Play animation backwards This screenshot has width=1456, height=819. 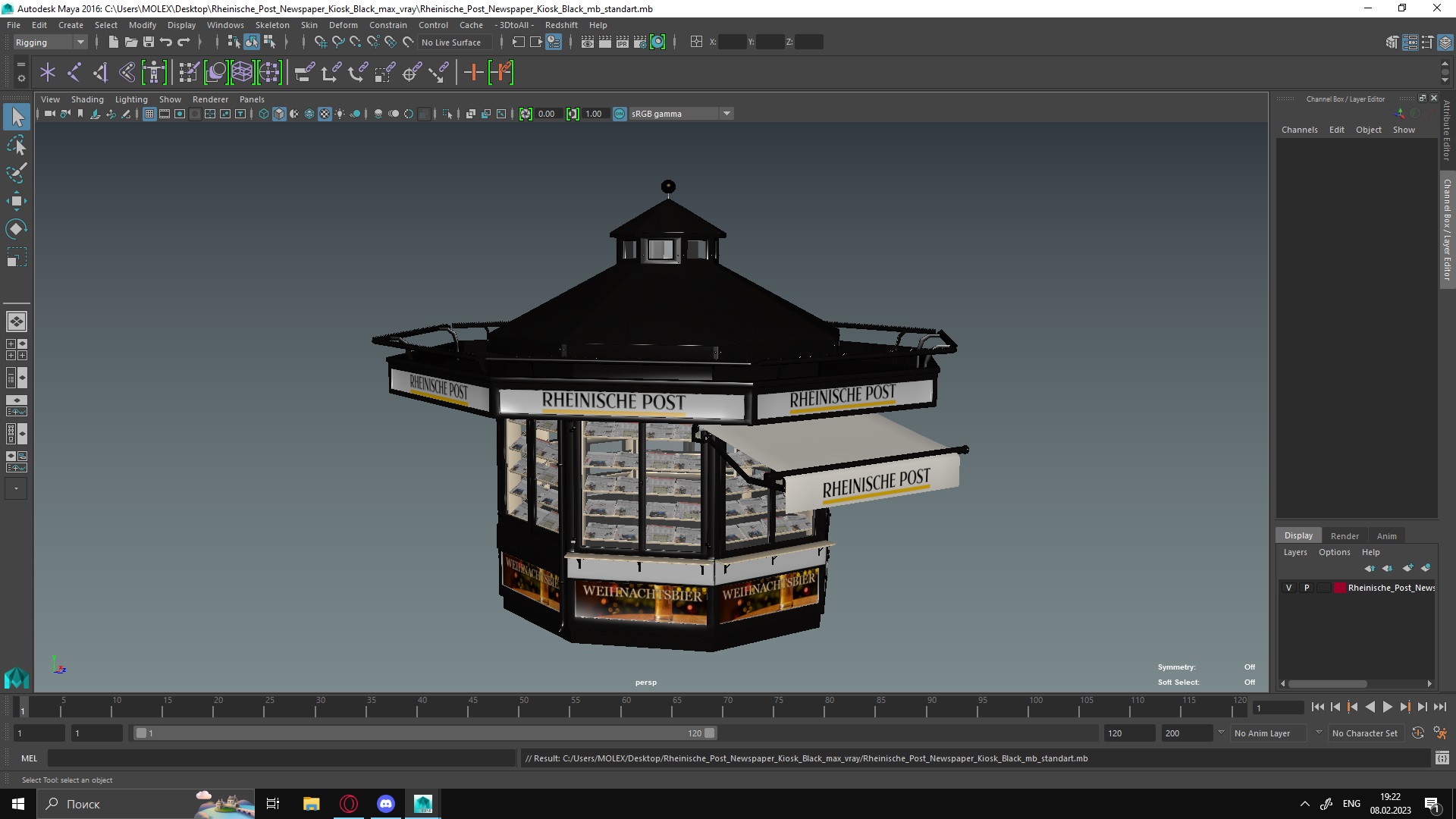click(x=1370, y=707)
